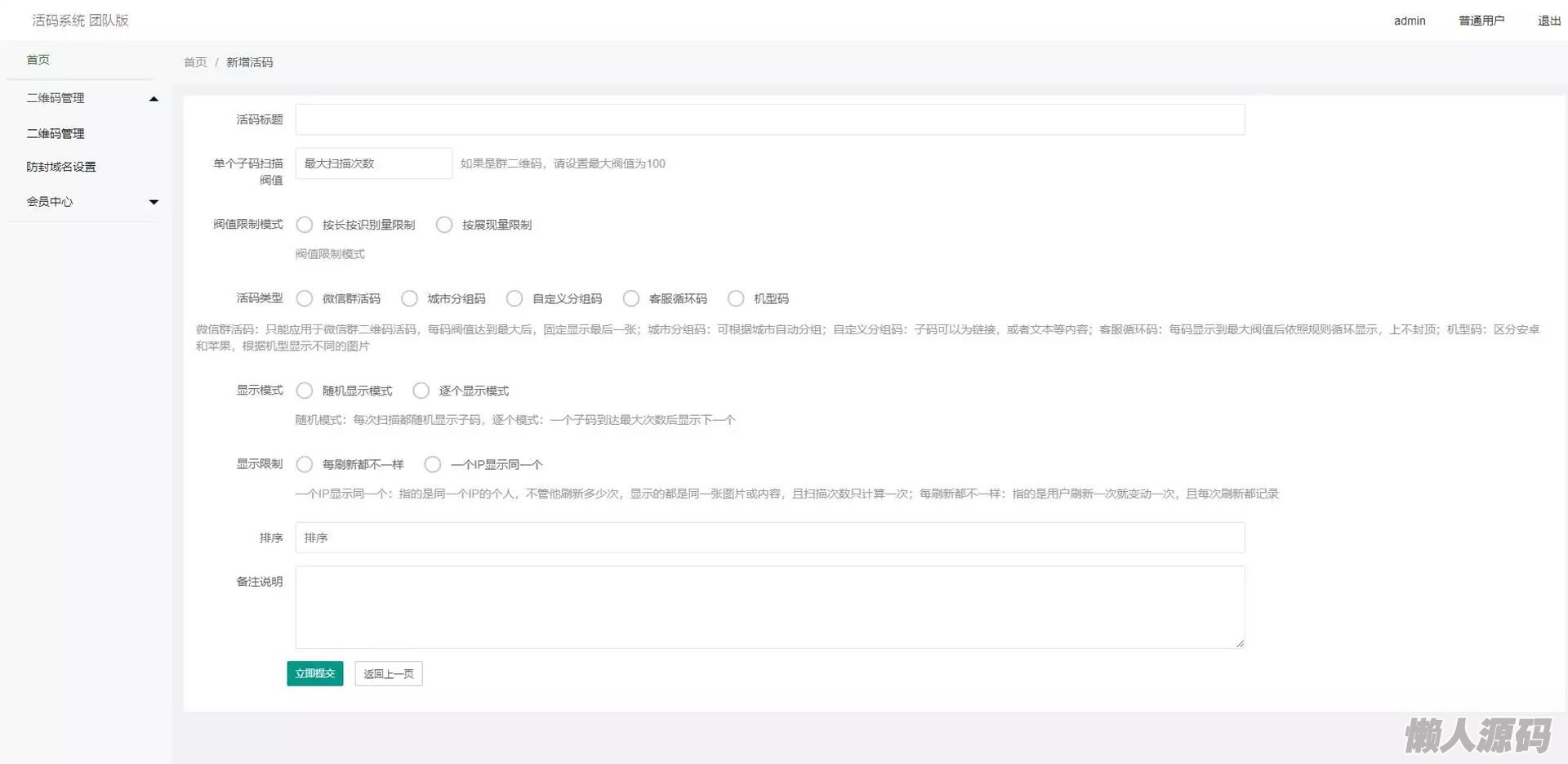This screenshot has height=764, width=1568.
Task: Select 每刷新都不一样 display restriction
Action: click(x=305, y=465)
